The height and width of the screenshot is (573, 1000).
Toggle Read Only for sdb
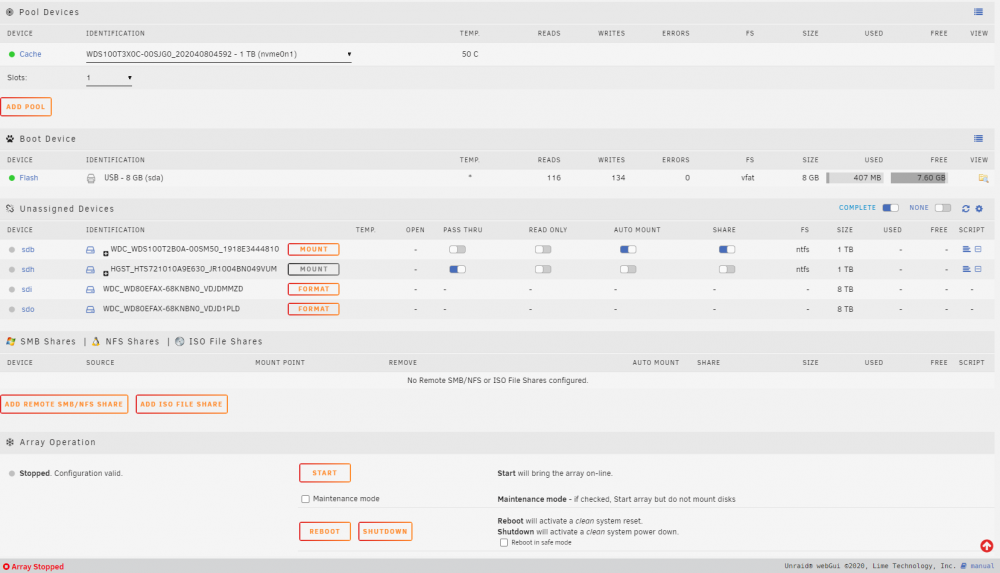543,249
